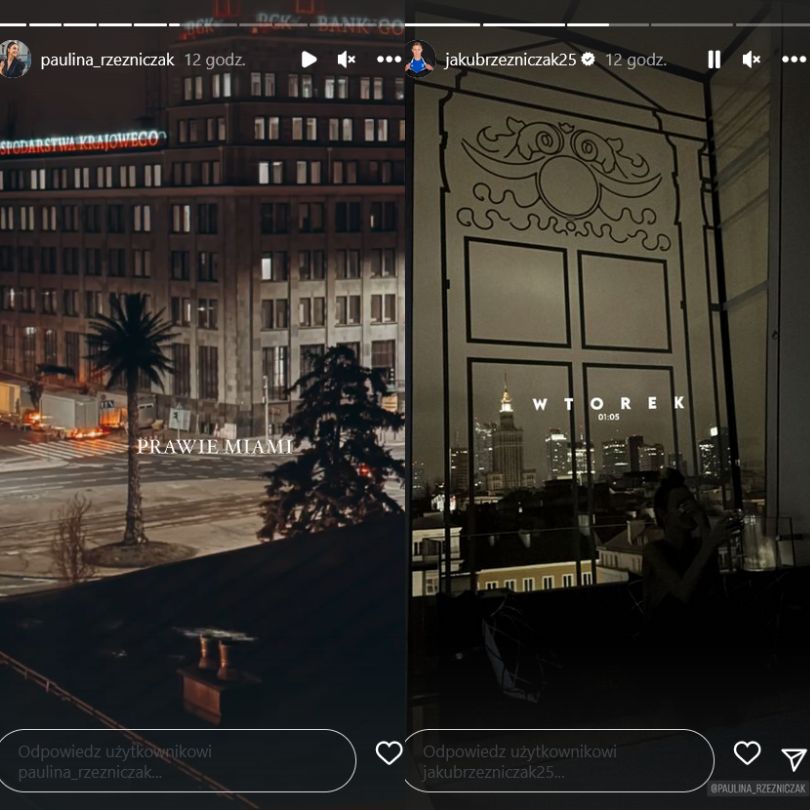Like jakubrzezniczak25's story with heart
Screen dimensions: 810x810
click(x=747, y=753)
